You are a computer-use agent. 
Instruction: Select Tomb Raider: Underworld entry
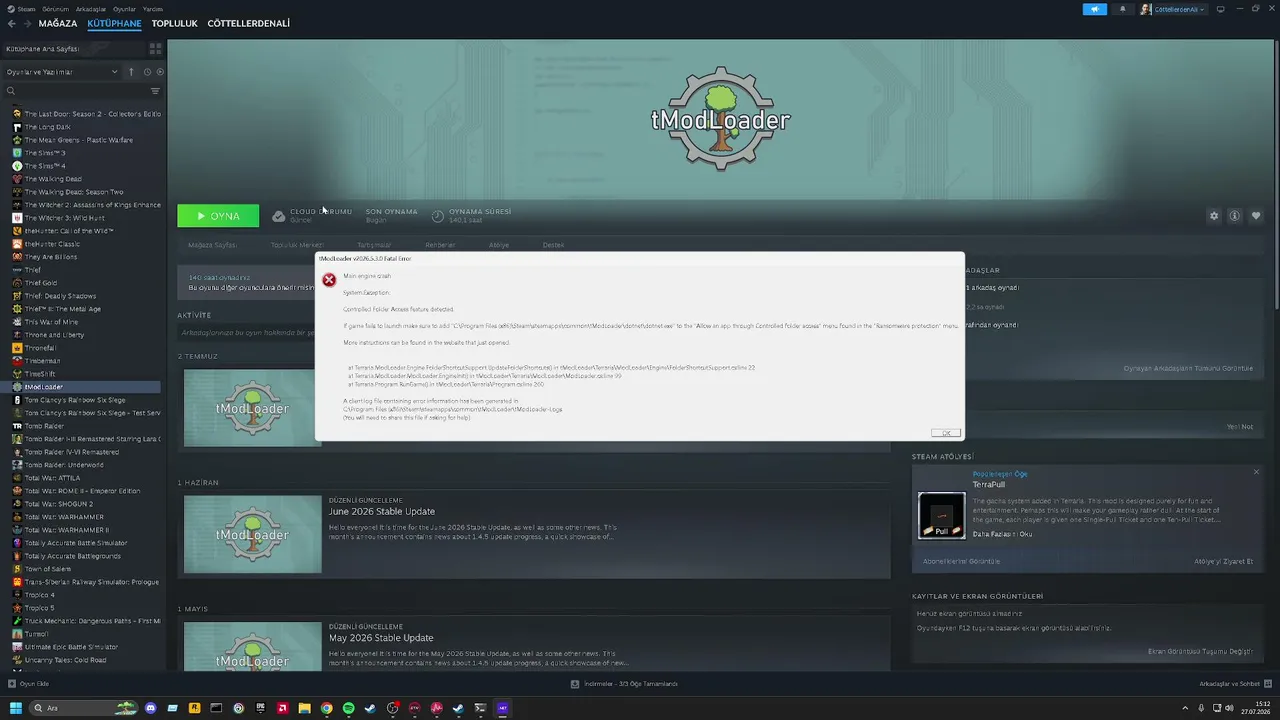click(64, 465)
